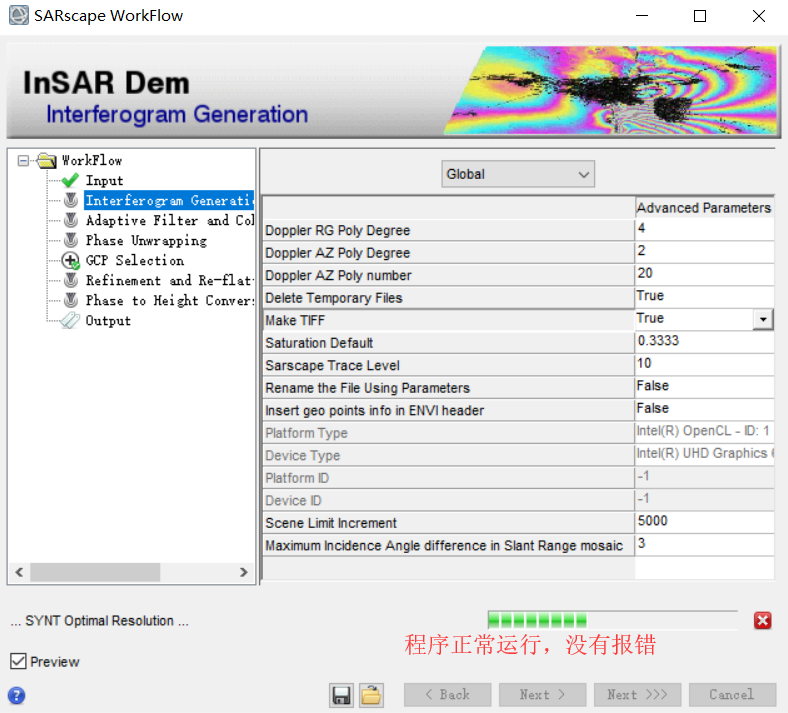The height and width of the screenshot is (713, 788).
Task: Click the Next >>> button
Action: point(637,694)
